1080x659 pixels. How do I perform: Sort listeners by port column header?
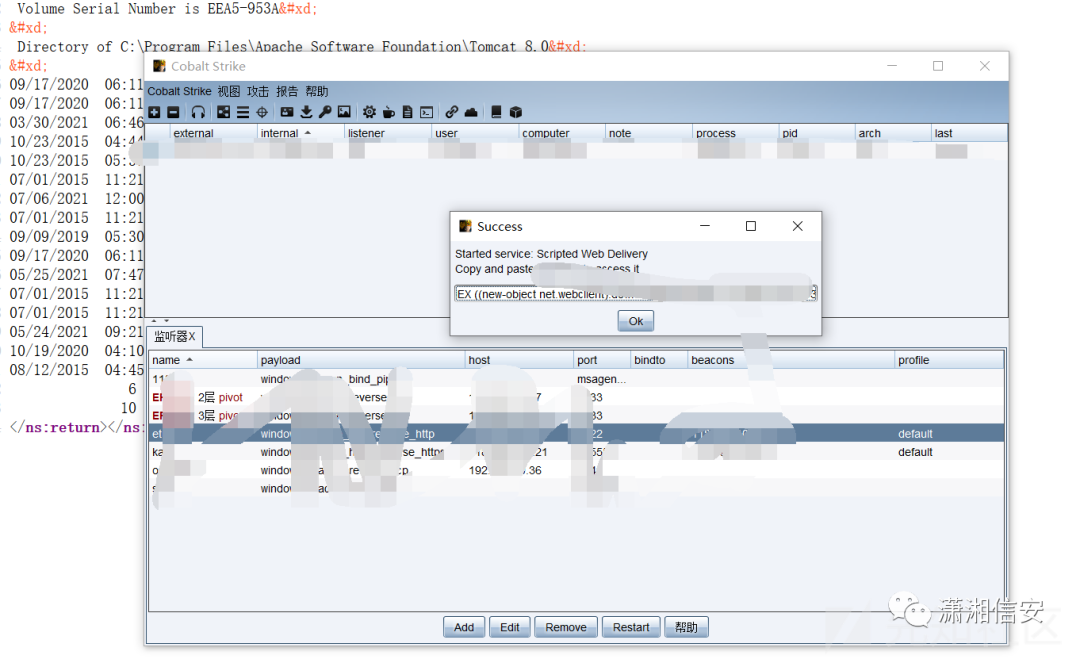pyautogui.click(x=603, y=360)
